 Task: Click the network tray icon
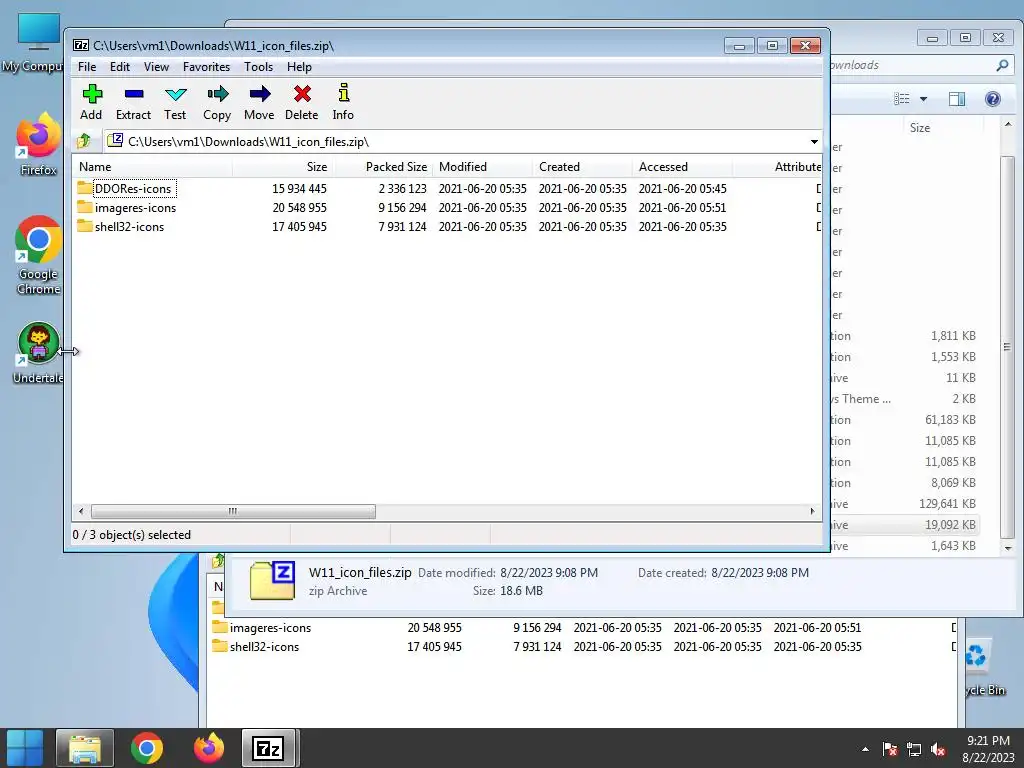(914, 749)
